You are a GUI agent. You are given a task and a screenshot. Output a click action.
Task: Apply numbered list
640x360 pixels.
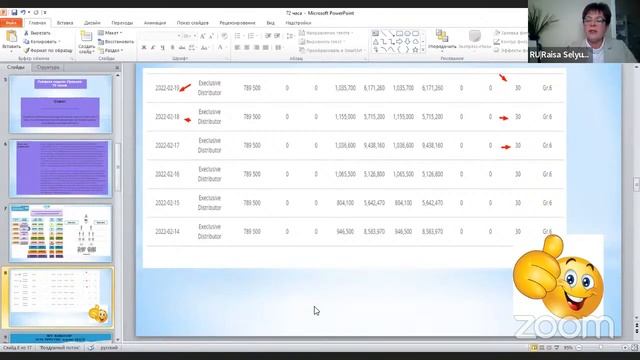click(x=252, y=36)
